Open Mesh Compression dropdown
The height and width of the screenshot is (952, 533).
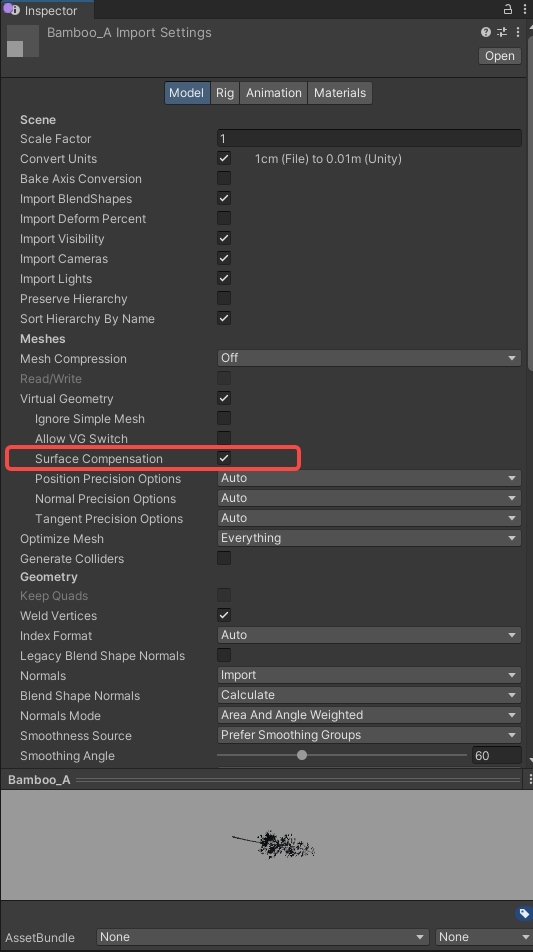point(369,358)
